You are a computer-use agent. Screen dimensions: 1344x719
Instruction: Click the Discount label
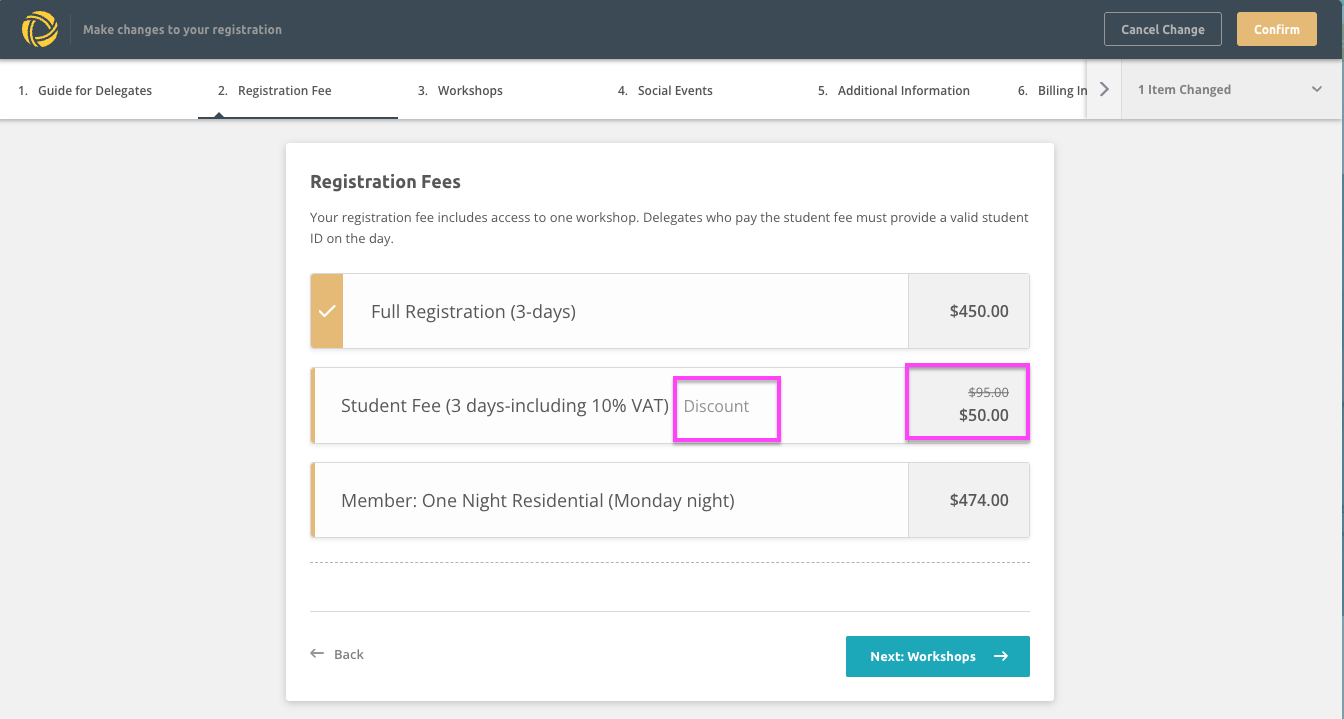point(716,406)
